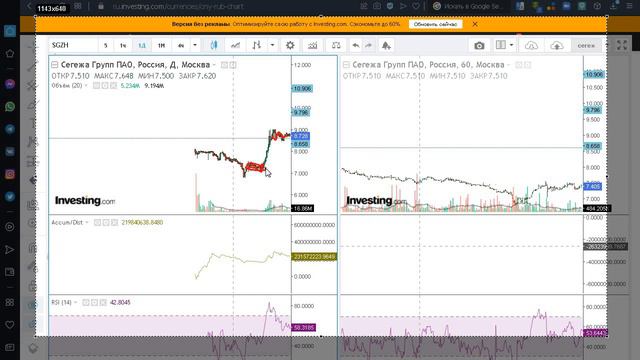640x360 pixels.
Task: Open settings icon of Объем indicator legend
Action: point(105,86)
